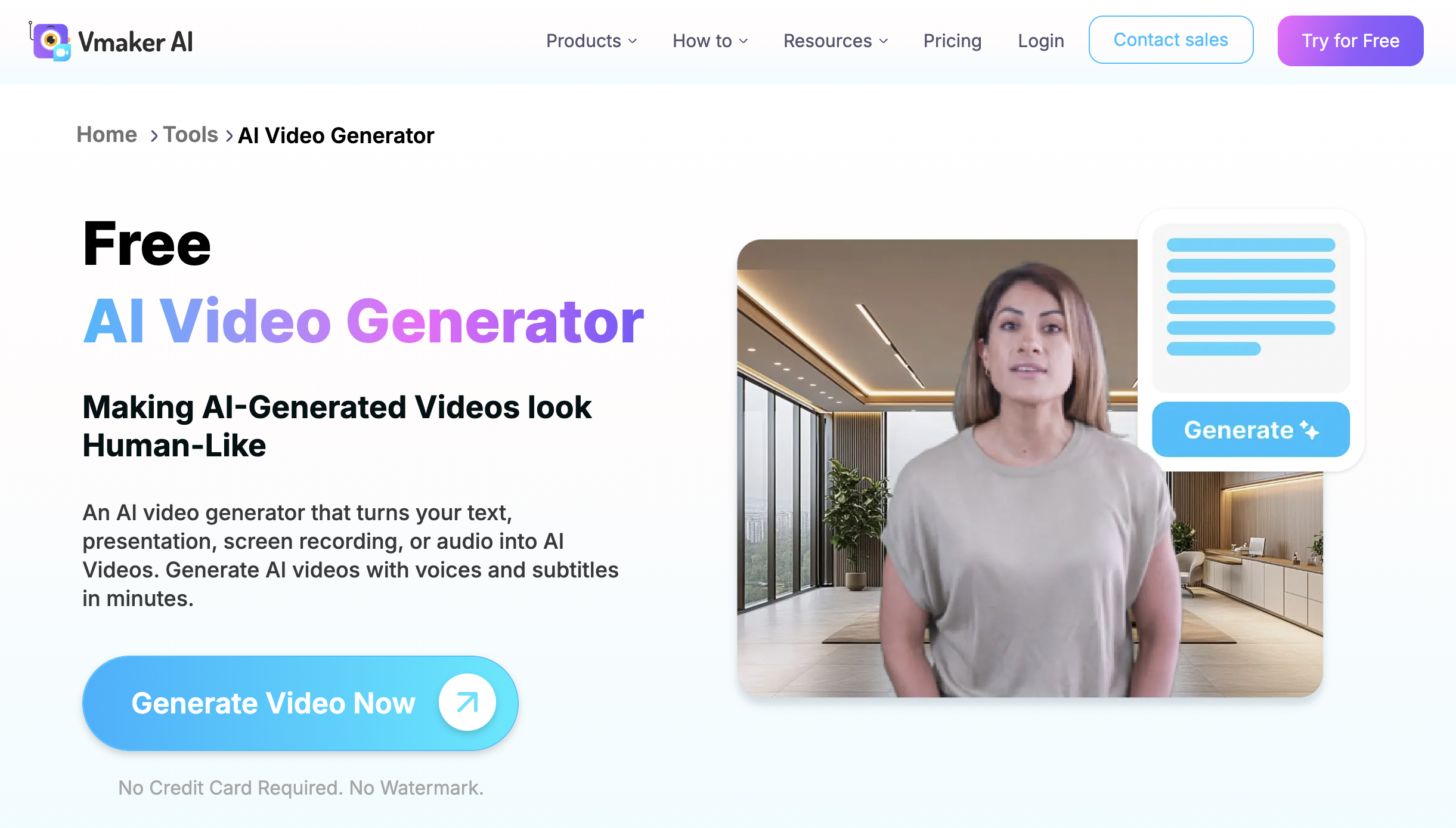Click the Pricing menu item
Screen dimensions: 1456x828
click(952, 41)
